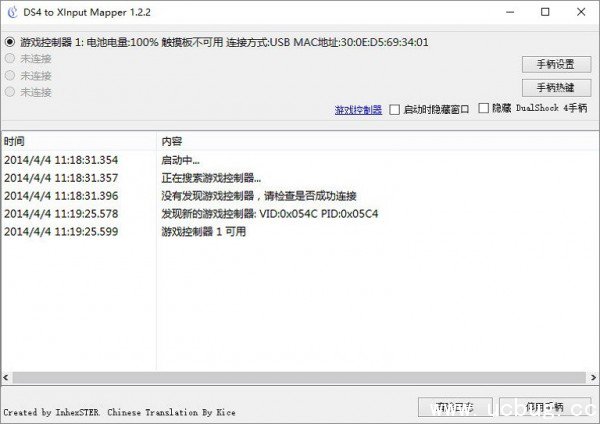Toggle the 隐藏 DualShock 4手柄 checkbox
The width and height of the screenshot is (600, 424).
(485, 109)
